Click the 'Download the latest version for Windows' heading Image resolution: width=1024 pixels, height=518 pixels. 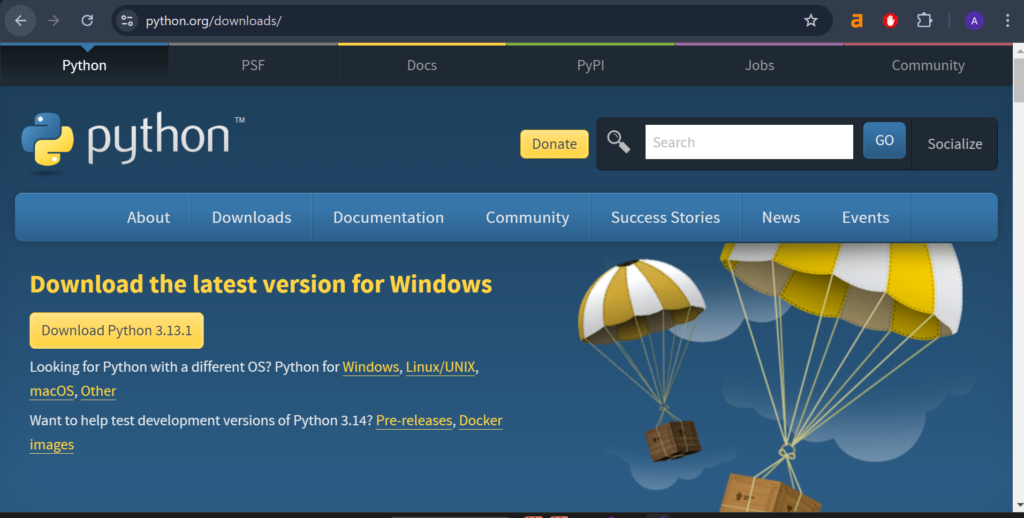point(261,285)
